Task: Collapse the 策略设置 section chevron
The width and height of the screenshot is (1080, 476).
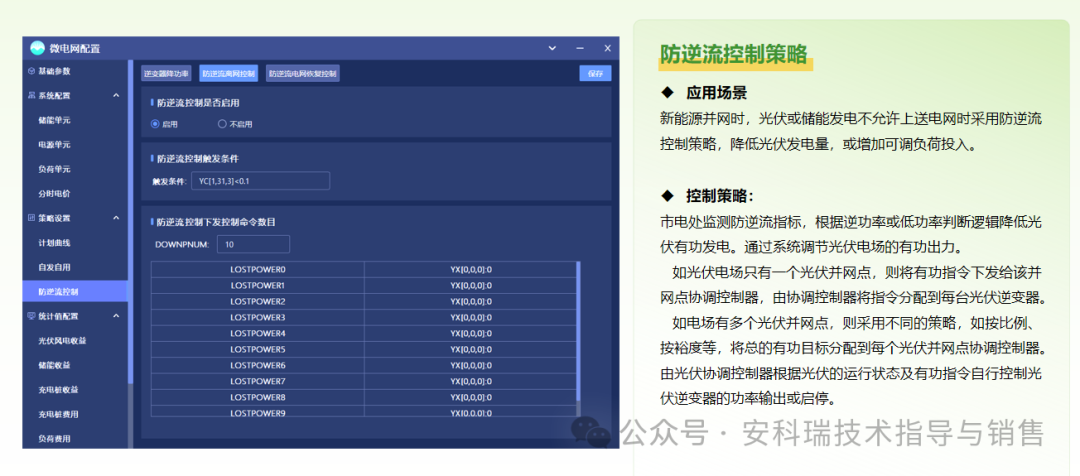Action: (116, 218)
